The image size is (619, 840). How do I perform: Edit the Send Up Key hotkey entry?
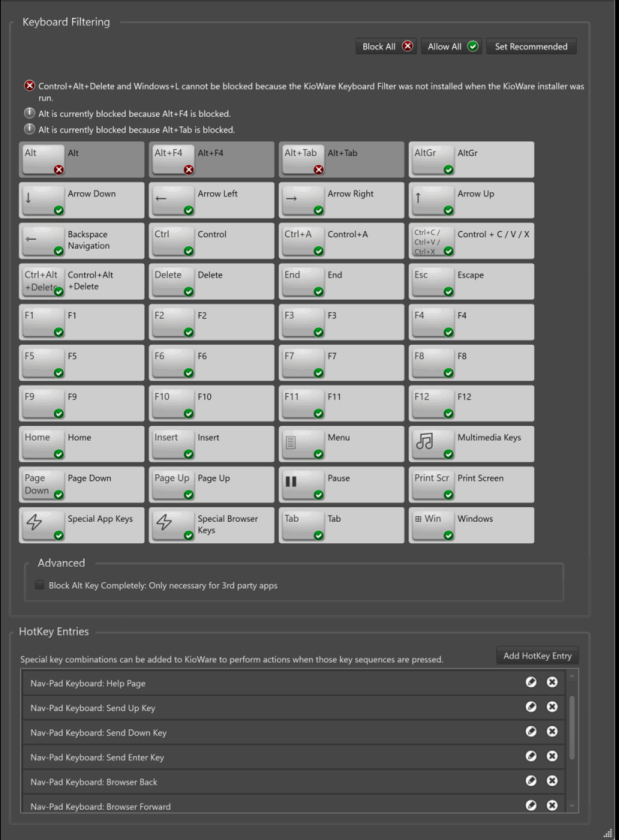[x=531, y=707]
